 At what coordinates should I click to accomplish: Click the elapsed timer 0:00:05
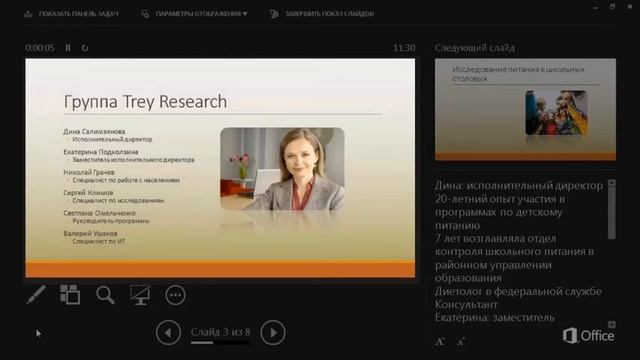[x=40, y=48]
